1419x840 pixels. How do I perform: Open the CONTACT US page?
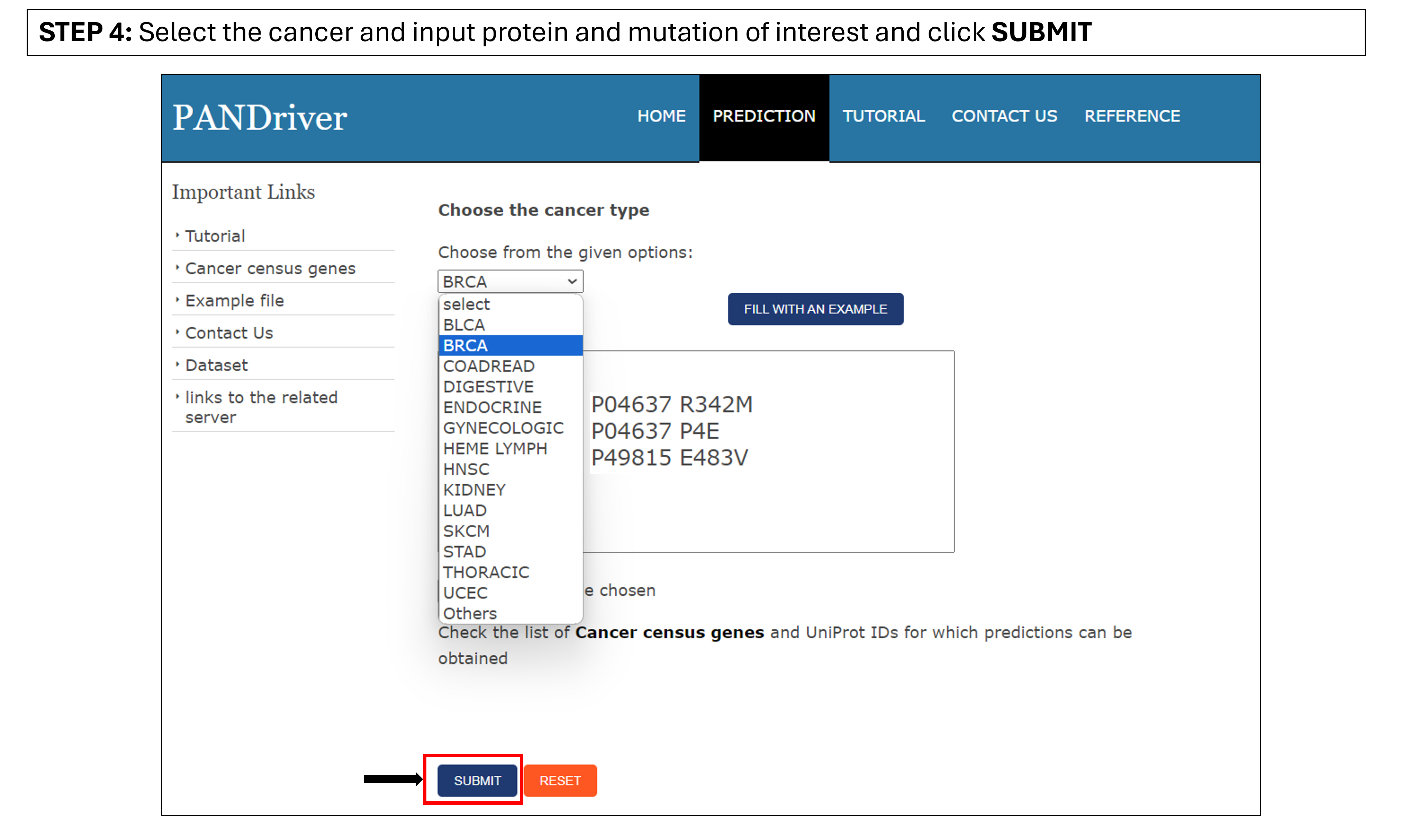(1004, 116)
